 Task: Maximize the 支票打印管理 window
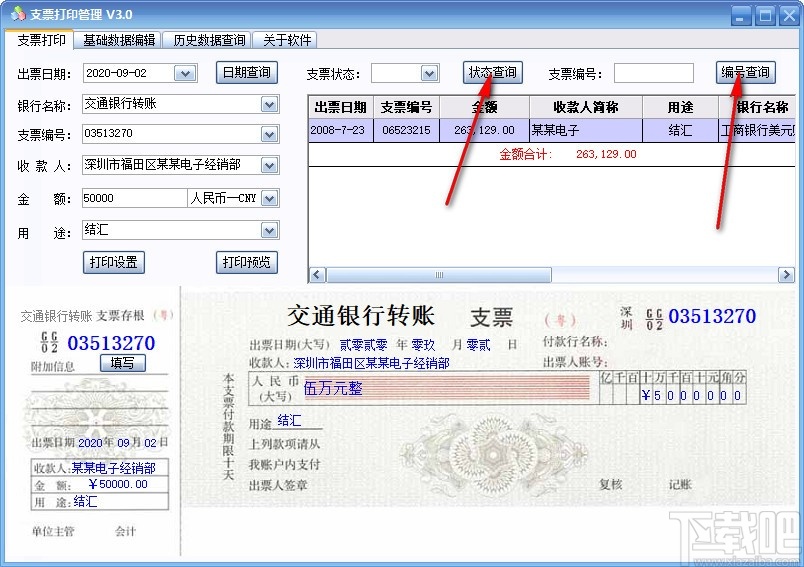[765, 15]
